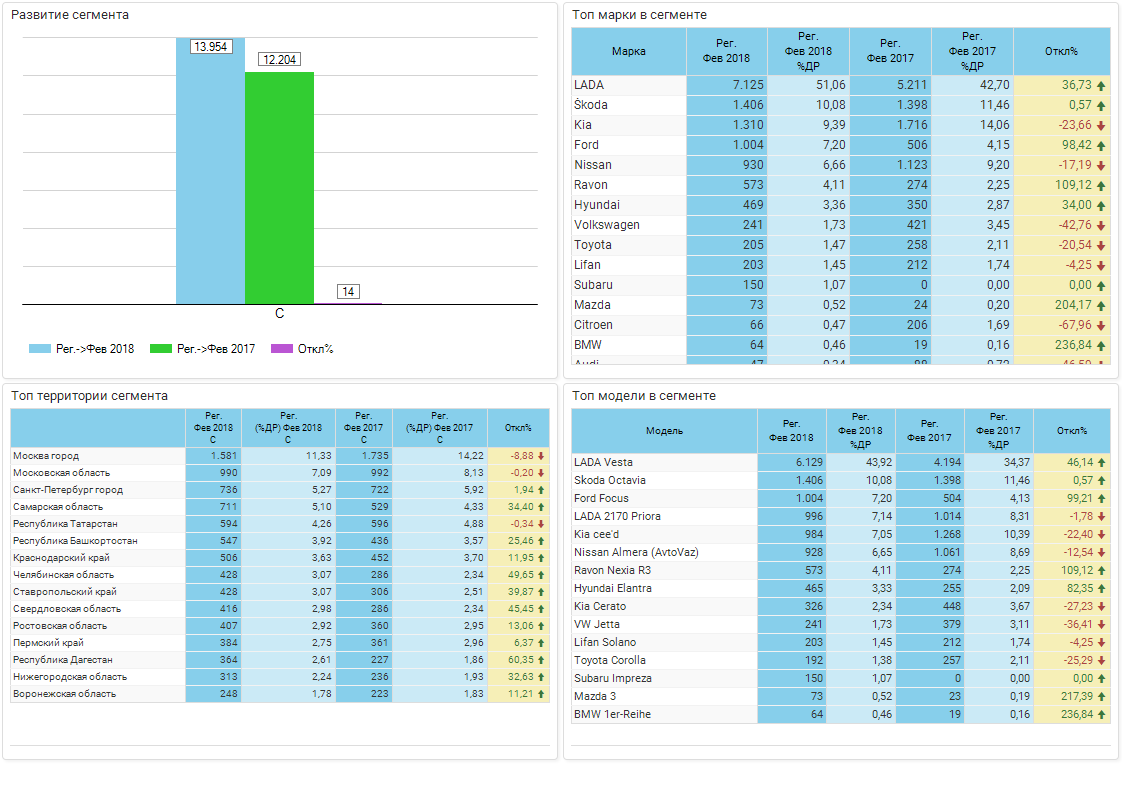Click the green up arrow beside 217,39
Screen dimensions: 1122x793
point(1101,697)
